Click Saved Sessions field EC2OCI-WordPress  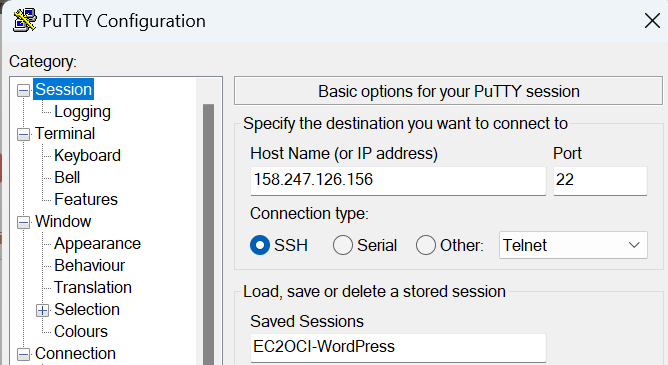point(398,348)
